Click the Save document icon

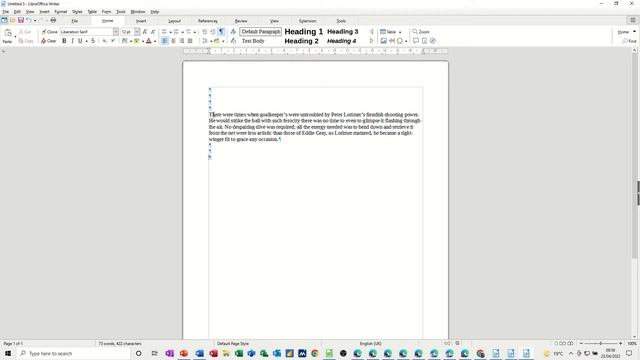[x=21, y=20]
